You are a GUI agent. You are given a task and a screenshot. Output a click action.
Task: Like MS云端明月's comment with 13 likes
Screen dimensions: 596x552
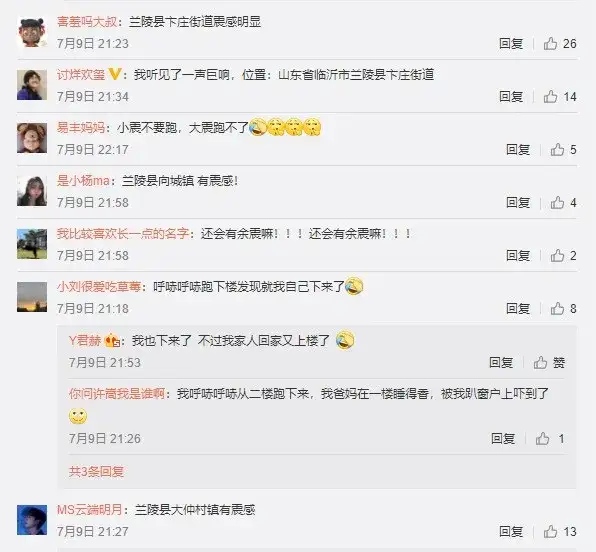point(560,532)
